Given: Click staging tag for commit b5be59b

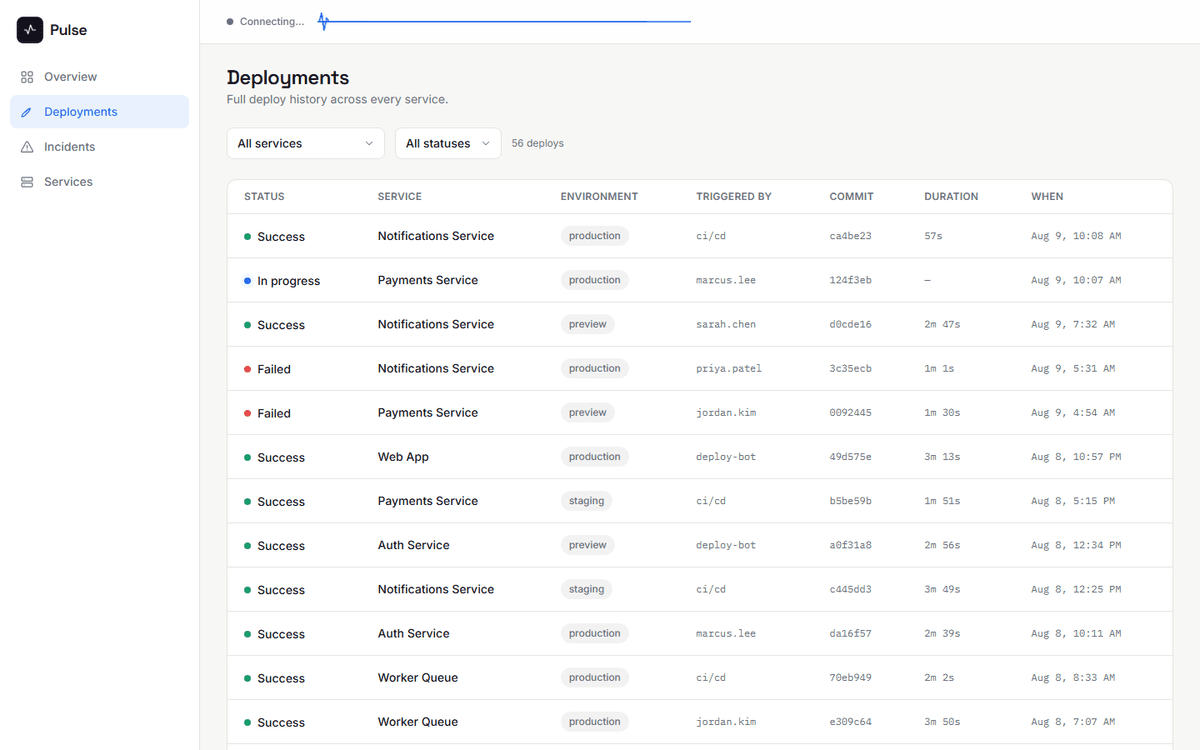Looking at the screenshot, I should coord(587,501).
